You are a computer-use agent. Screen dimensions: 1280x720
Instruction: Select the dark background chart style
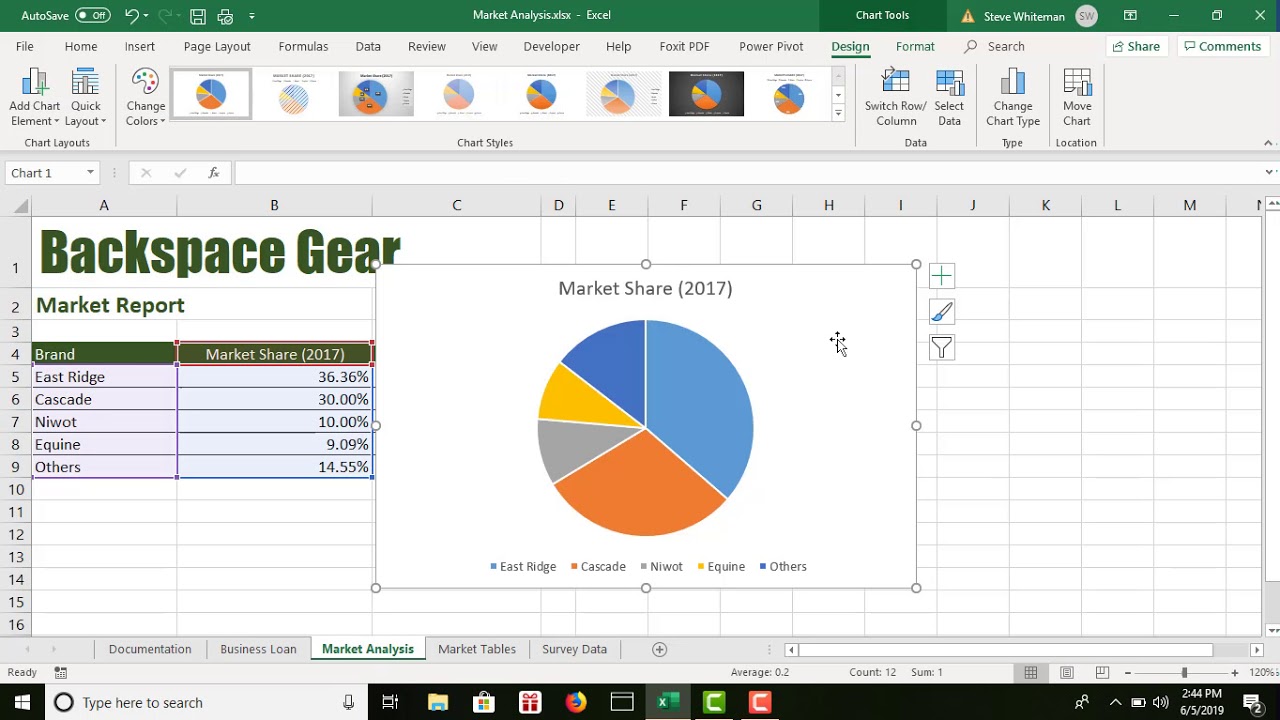click(x=706, y=94)
